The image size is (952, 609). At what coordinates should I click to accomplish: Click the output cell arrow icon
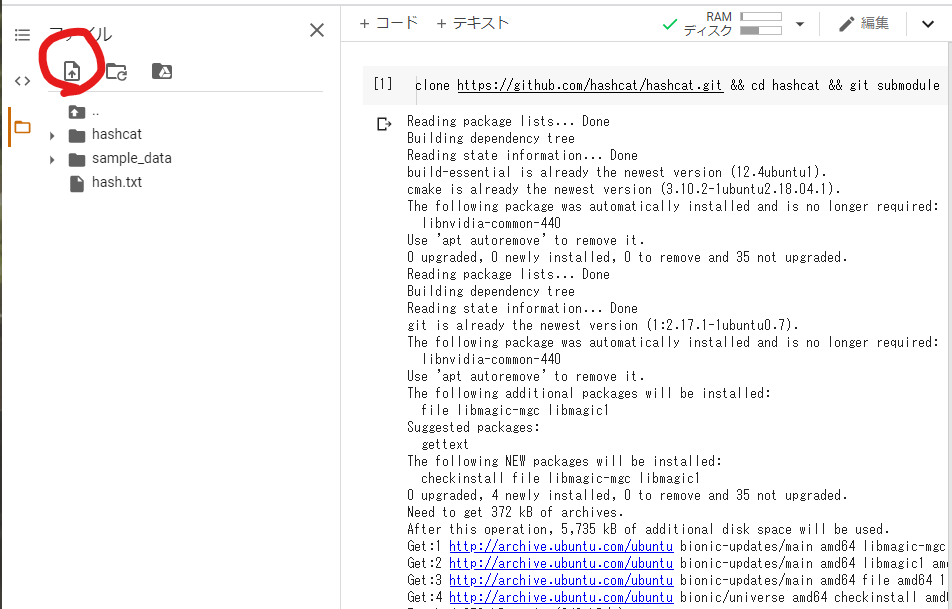point(383,124)
